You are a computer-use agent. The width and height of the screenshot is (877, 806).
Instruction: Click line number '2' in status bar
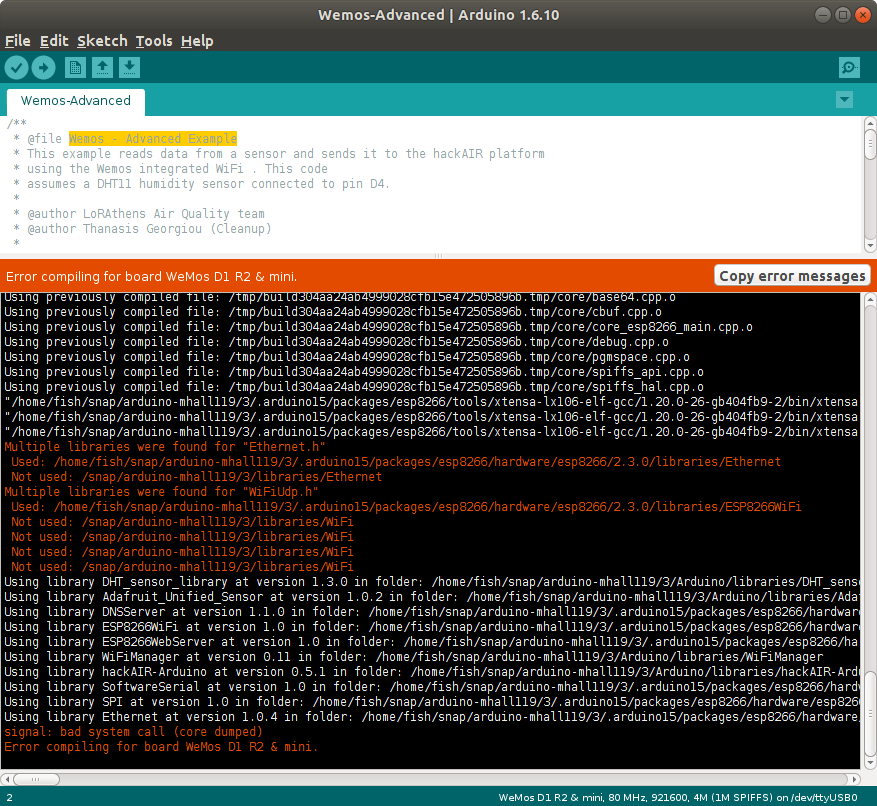point(10,798)
